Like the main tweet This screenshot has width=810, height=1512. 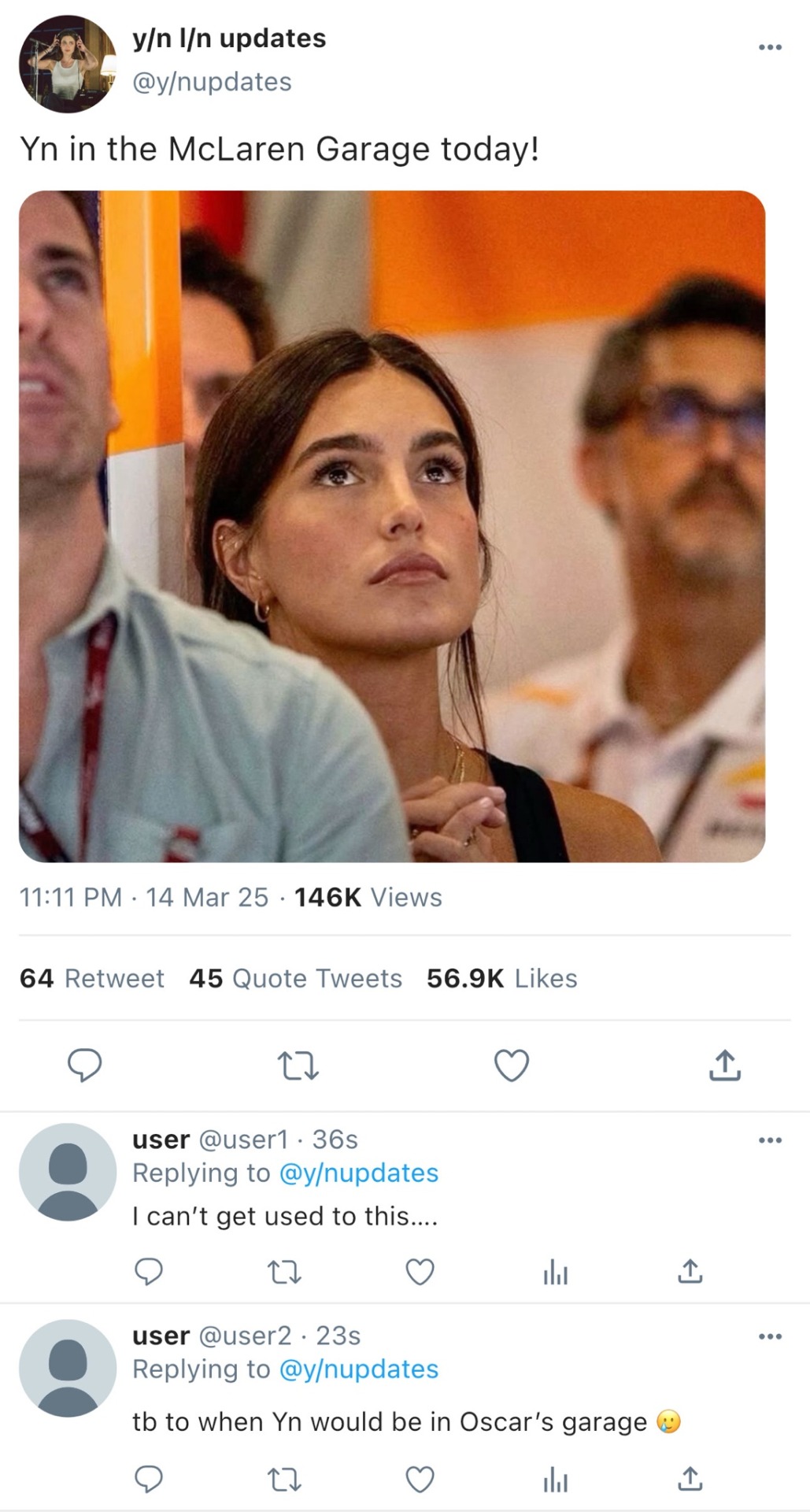tap(511, 1065)
